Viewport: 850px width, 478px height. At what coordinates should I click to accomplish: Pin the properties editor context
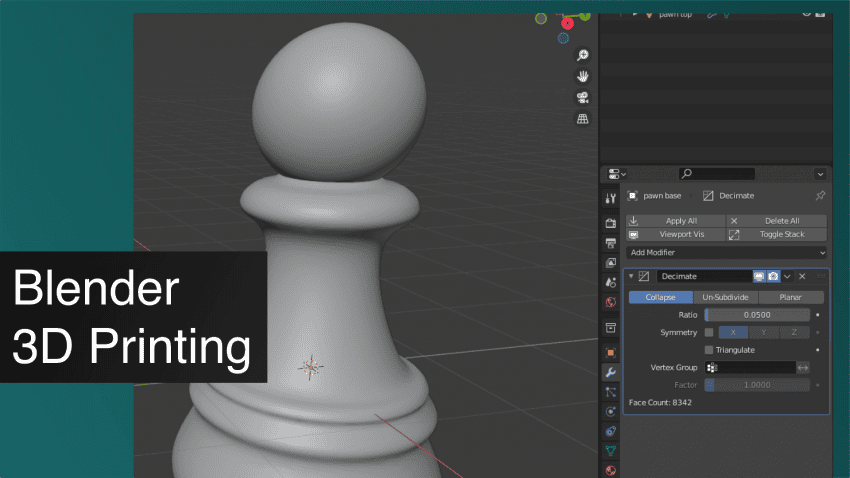click(x=820, y=196)
